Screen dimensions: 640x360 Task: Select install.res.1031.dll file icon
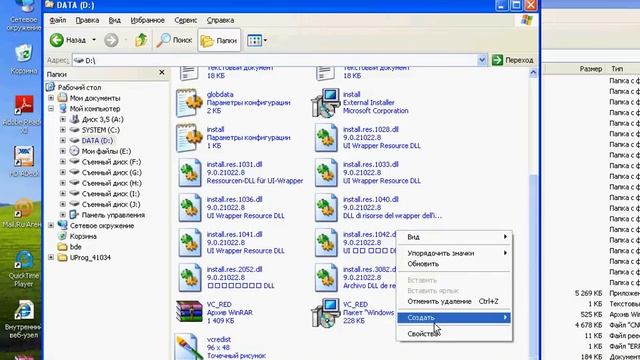pos(190,173)
